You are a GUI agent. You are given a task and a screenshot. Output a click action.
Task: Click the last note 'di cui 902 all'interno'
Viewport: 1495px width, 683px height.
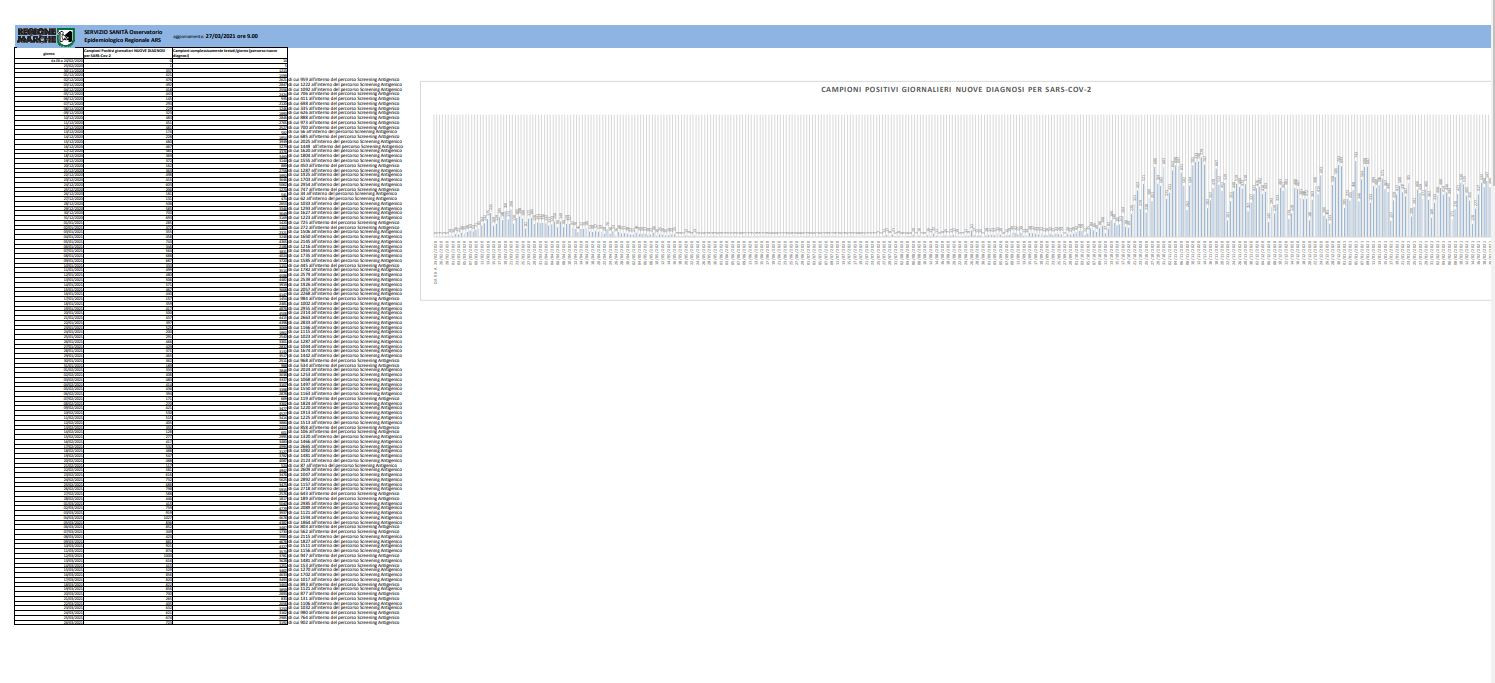pos(343,622)
